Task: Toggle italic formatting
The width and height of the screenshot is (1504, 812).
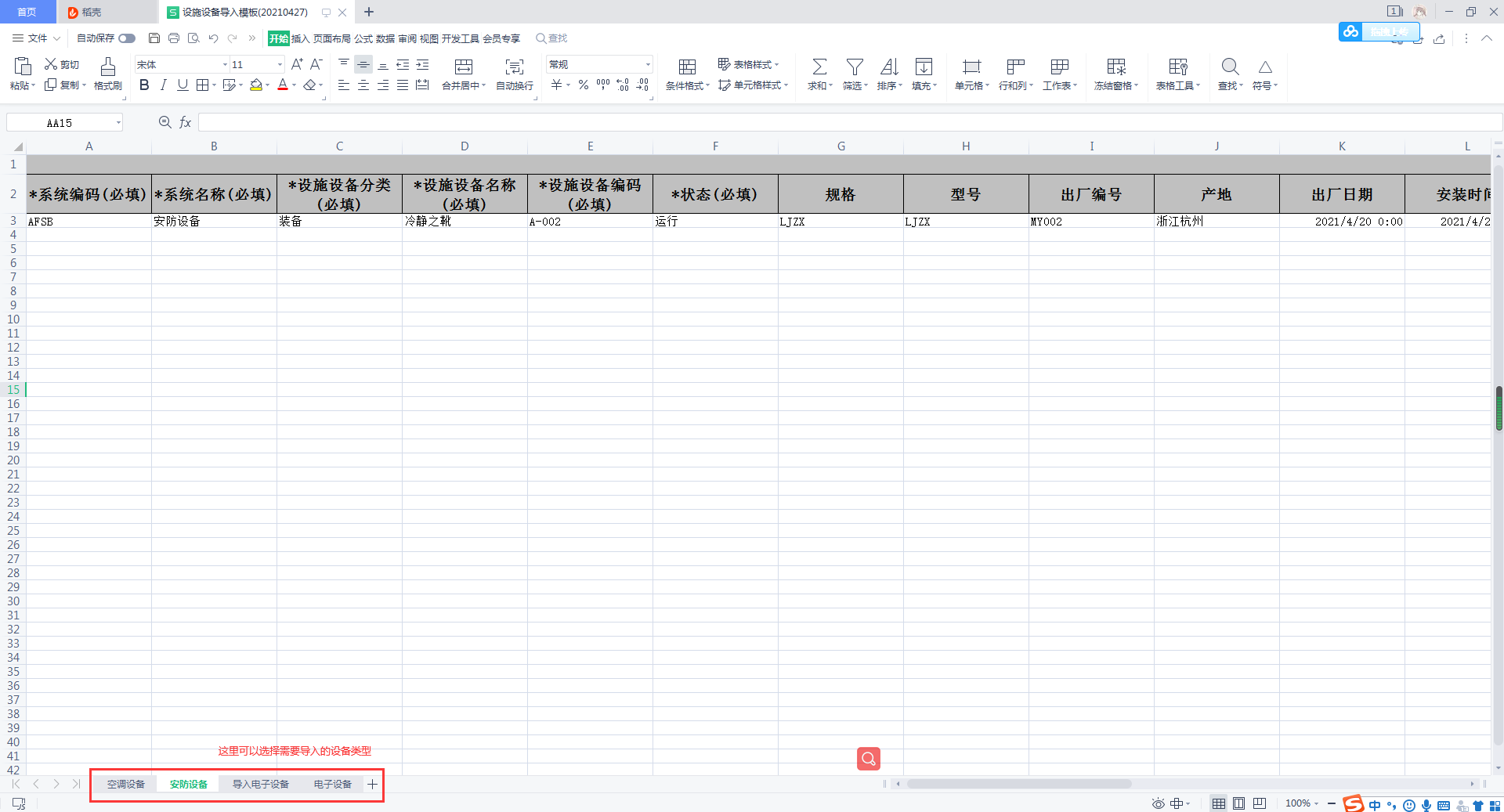Action: pyautogui.click(x=163, y=85)
